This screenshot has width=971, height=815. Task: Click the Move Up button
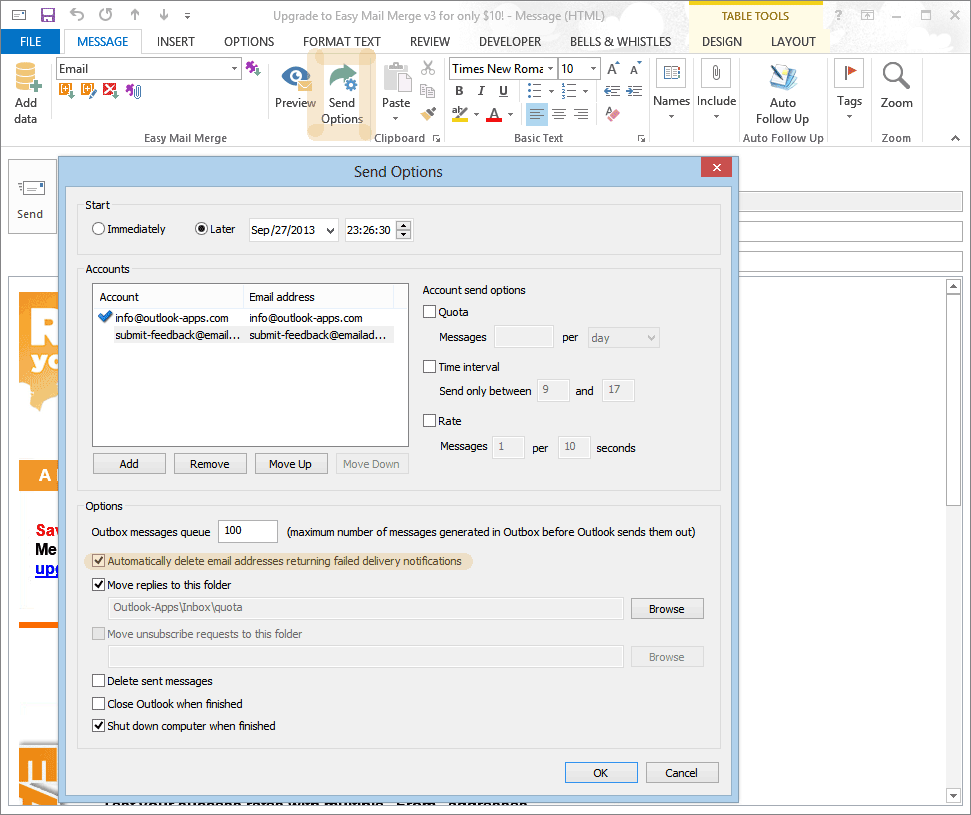[x=291, y=464]
